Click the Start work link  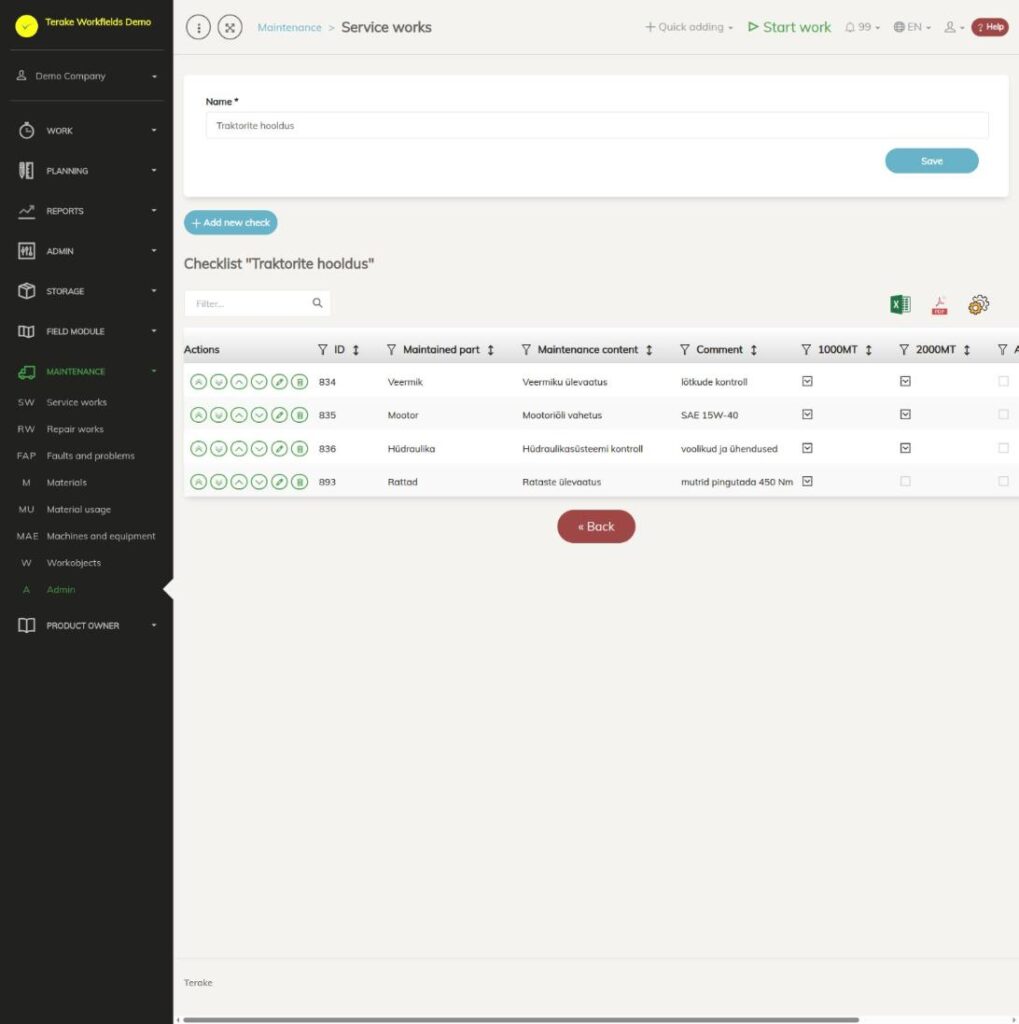(789, 27)
